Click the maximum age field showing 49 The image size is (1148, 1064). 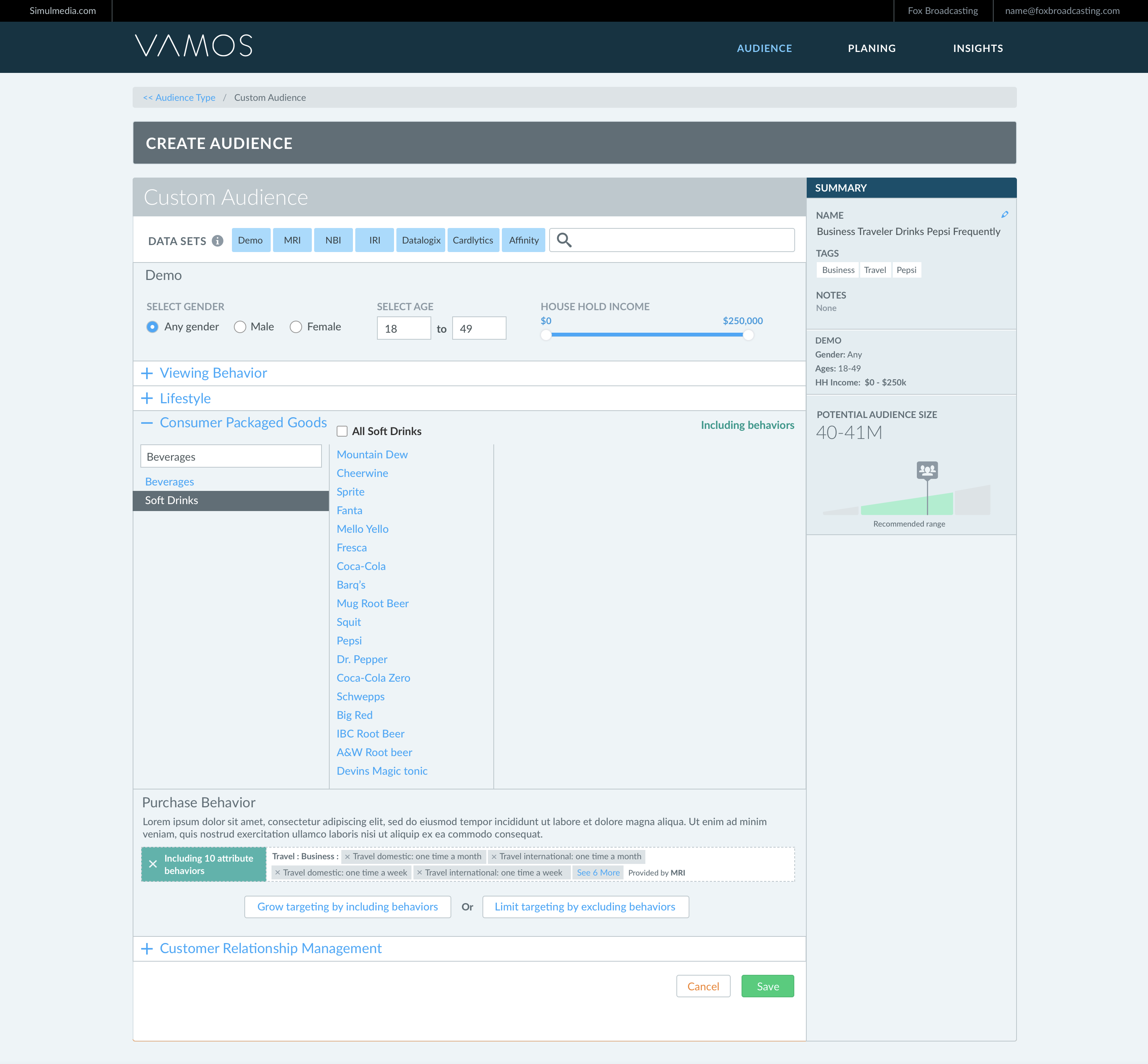479,328
